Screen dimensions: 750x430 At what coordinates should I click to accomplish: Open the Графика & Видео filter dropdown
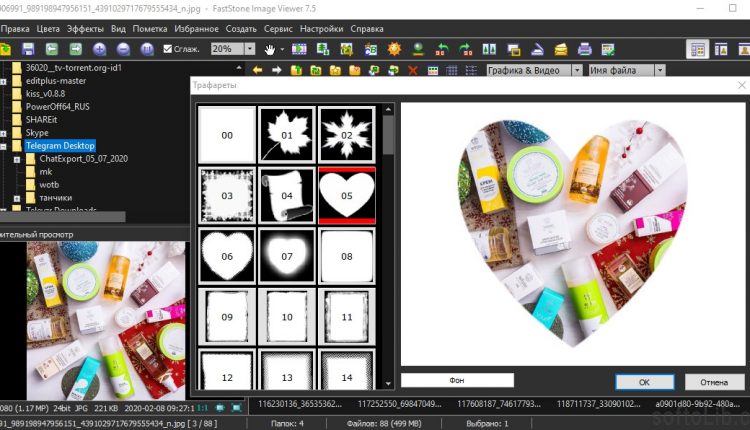tap(577, 70)
